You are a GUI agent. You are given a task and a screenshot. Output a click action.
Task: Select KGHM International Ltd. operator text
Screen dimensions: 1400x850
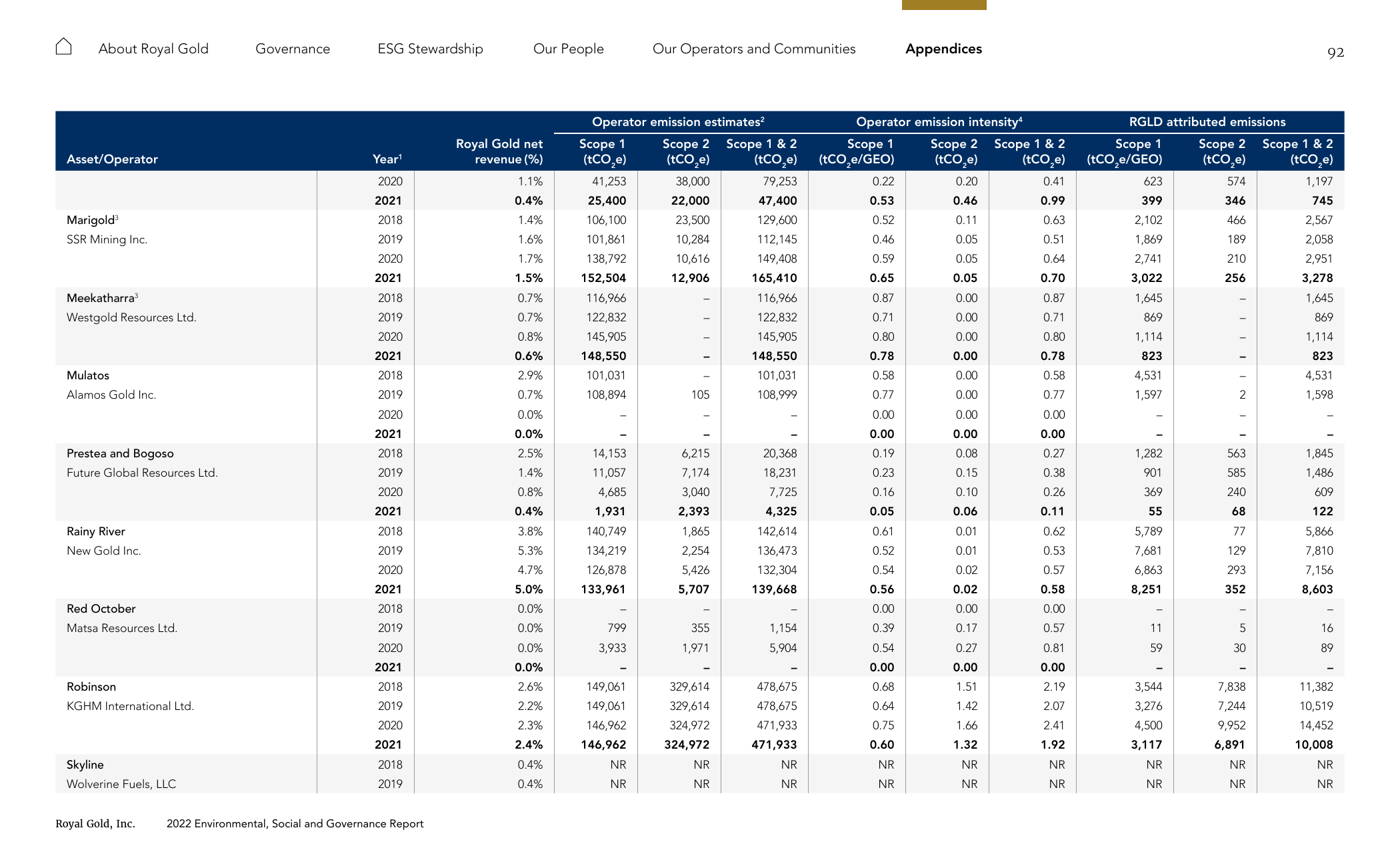pos(130,706)
